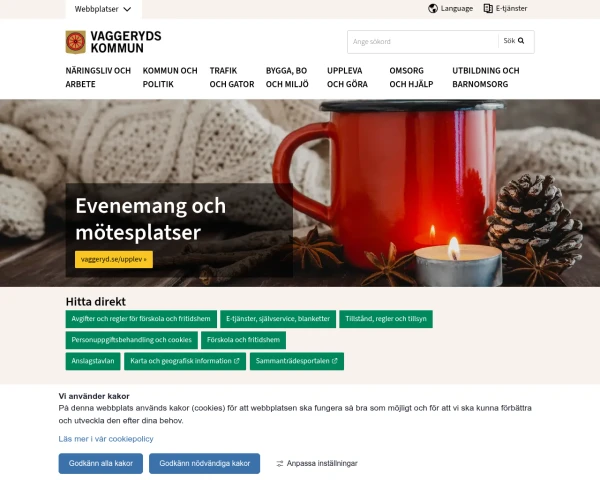Click the Godkänn alla kakor button
The height and width of the screenshot is (480, 600).
click(x=101, y=464)
